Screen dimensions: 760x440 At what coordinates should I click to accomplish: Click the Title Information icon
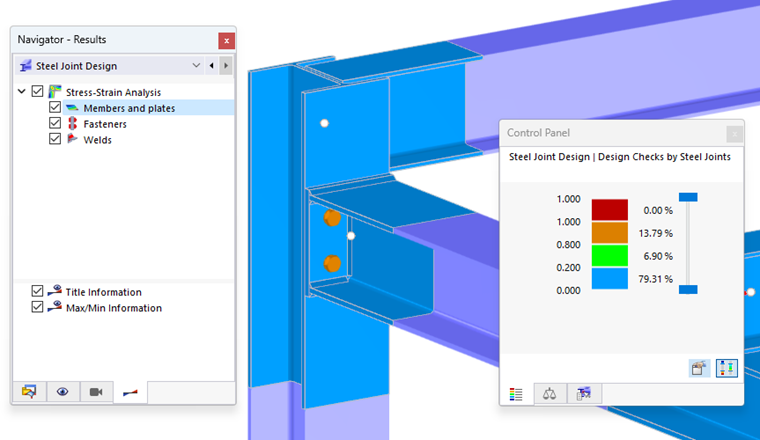(55, 290)
